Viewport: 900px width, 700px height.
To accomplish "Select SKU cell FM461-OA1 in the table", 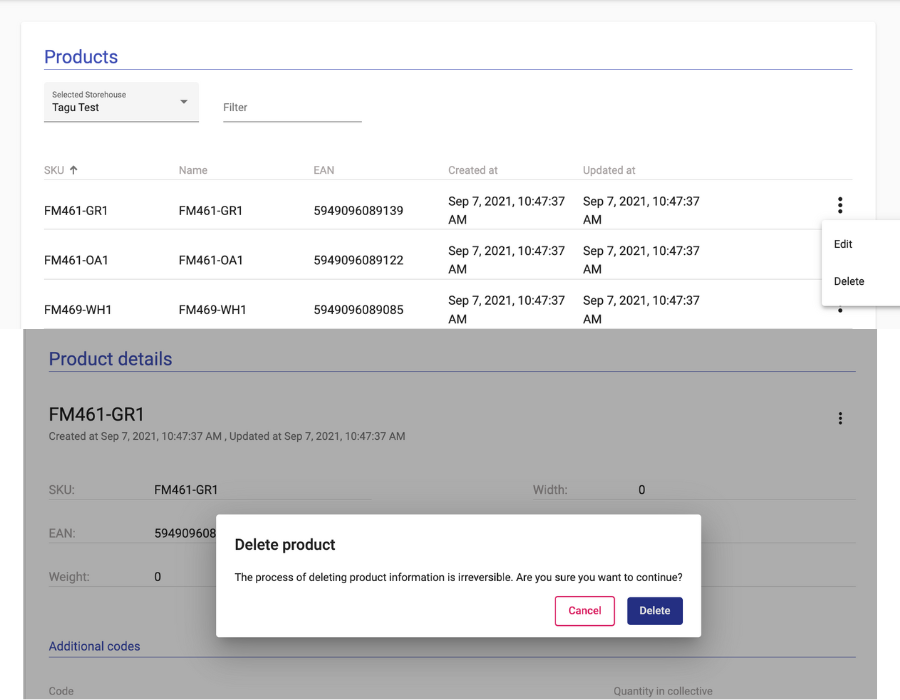I will [76, 260].
